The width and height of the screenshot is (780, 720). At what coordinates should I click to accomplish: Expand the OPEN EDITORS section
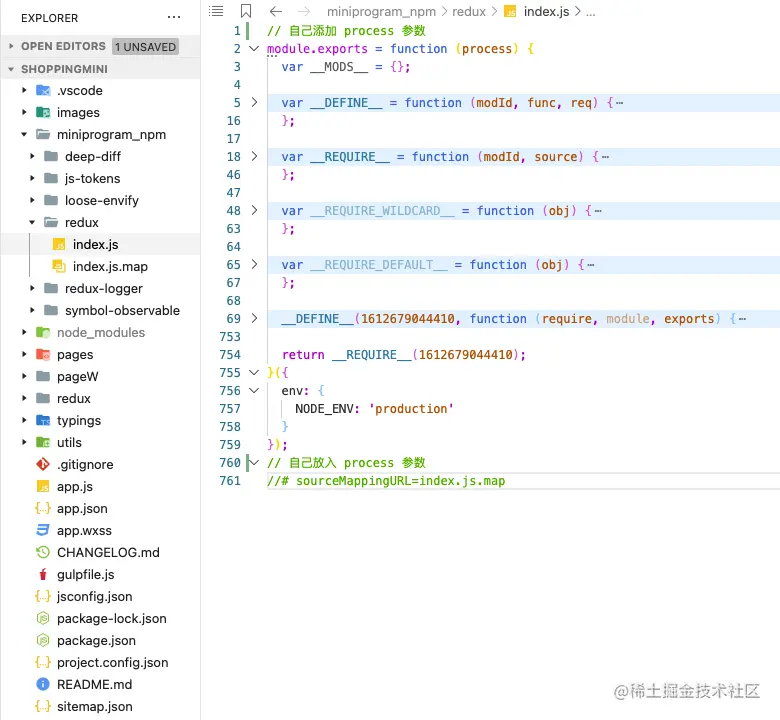tap(11, 46)
